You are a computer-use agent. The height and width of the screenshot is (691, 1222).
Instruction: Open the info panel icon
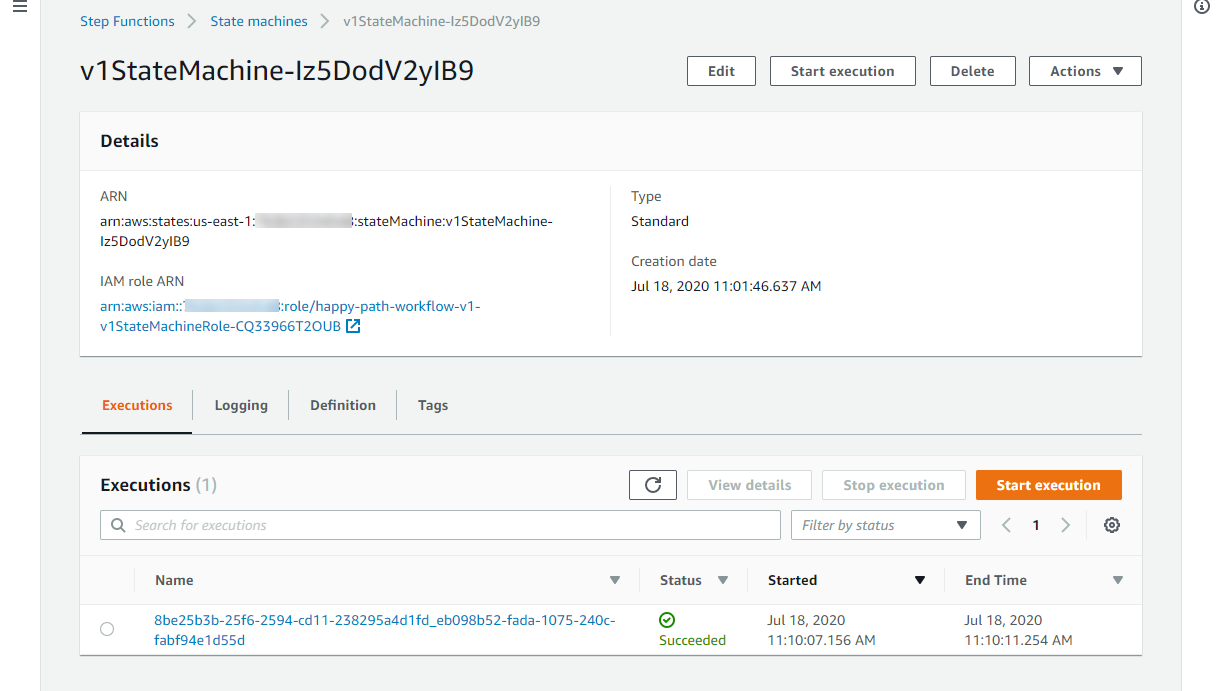coord(1202,7)
